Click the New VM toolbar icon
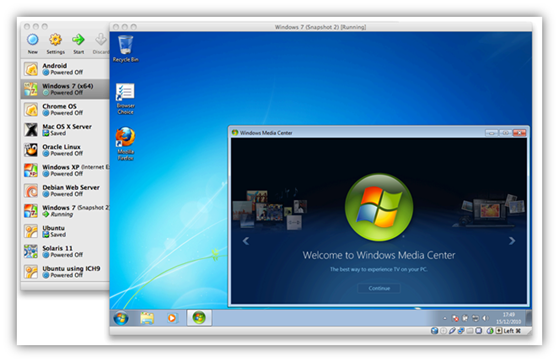Image resolution: width=559 pixels, height=362 pixels. (x=32, y=40)
